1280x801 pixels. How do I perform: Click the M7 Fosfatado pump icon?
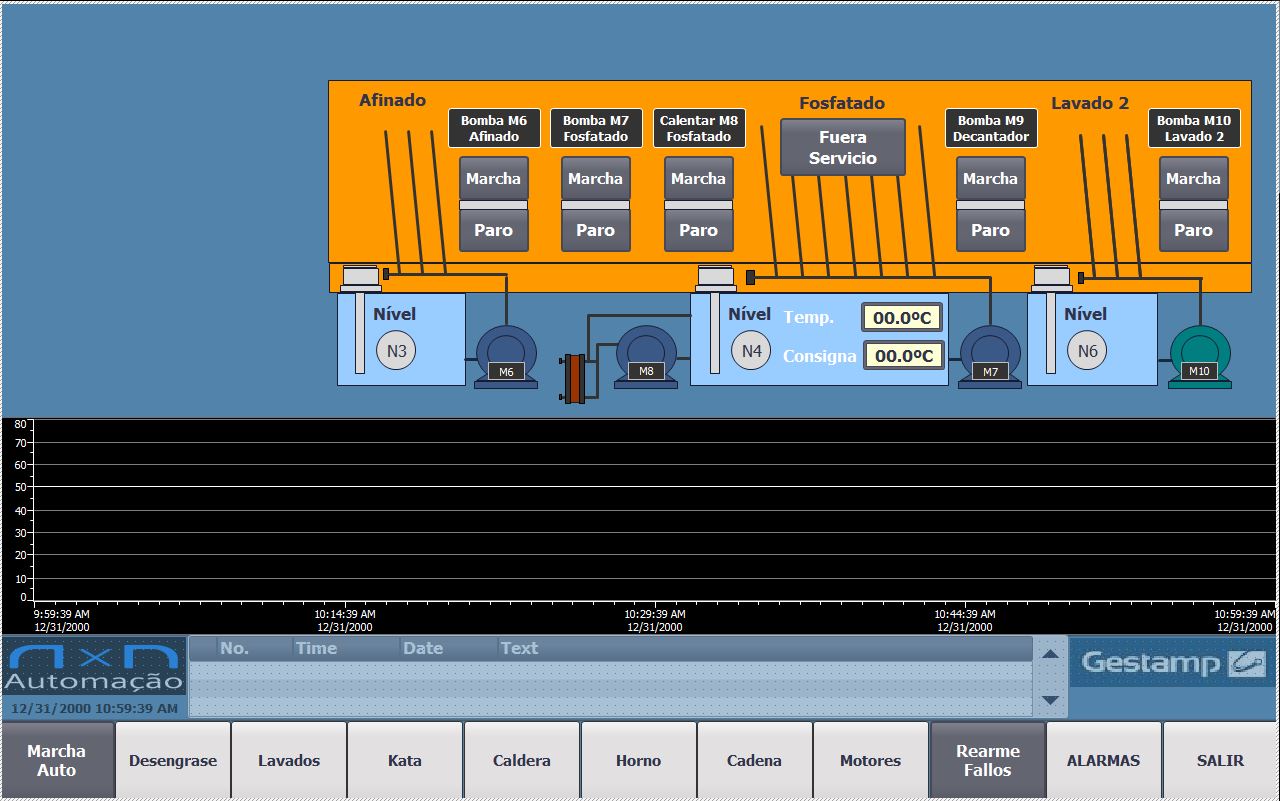tap(990, 355)
